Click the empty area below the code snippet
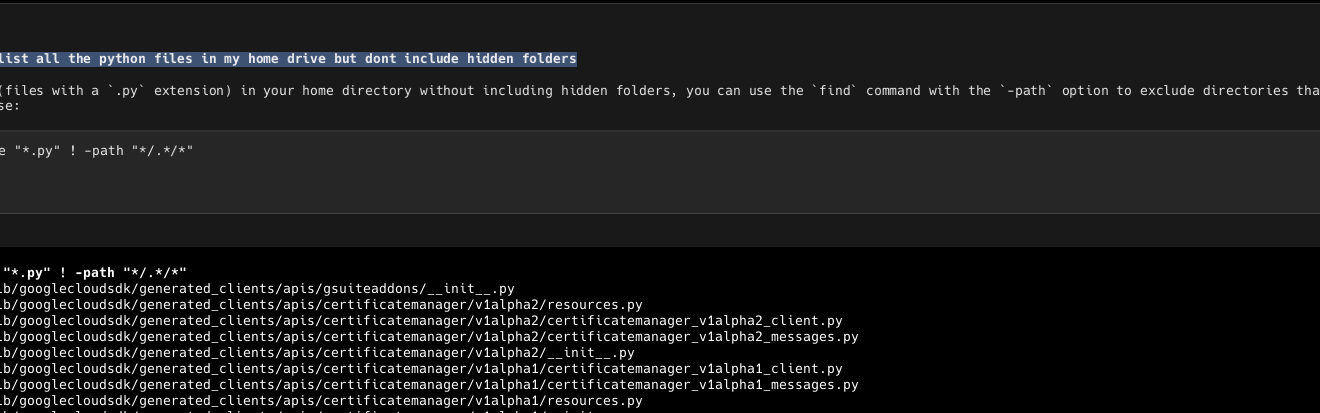Viewport: 1320px width, 413px height. click(x=660, y=190)
